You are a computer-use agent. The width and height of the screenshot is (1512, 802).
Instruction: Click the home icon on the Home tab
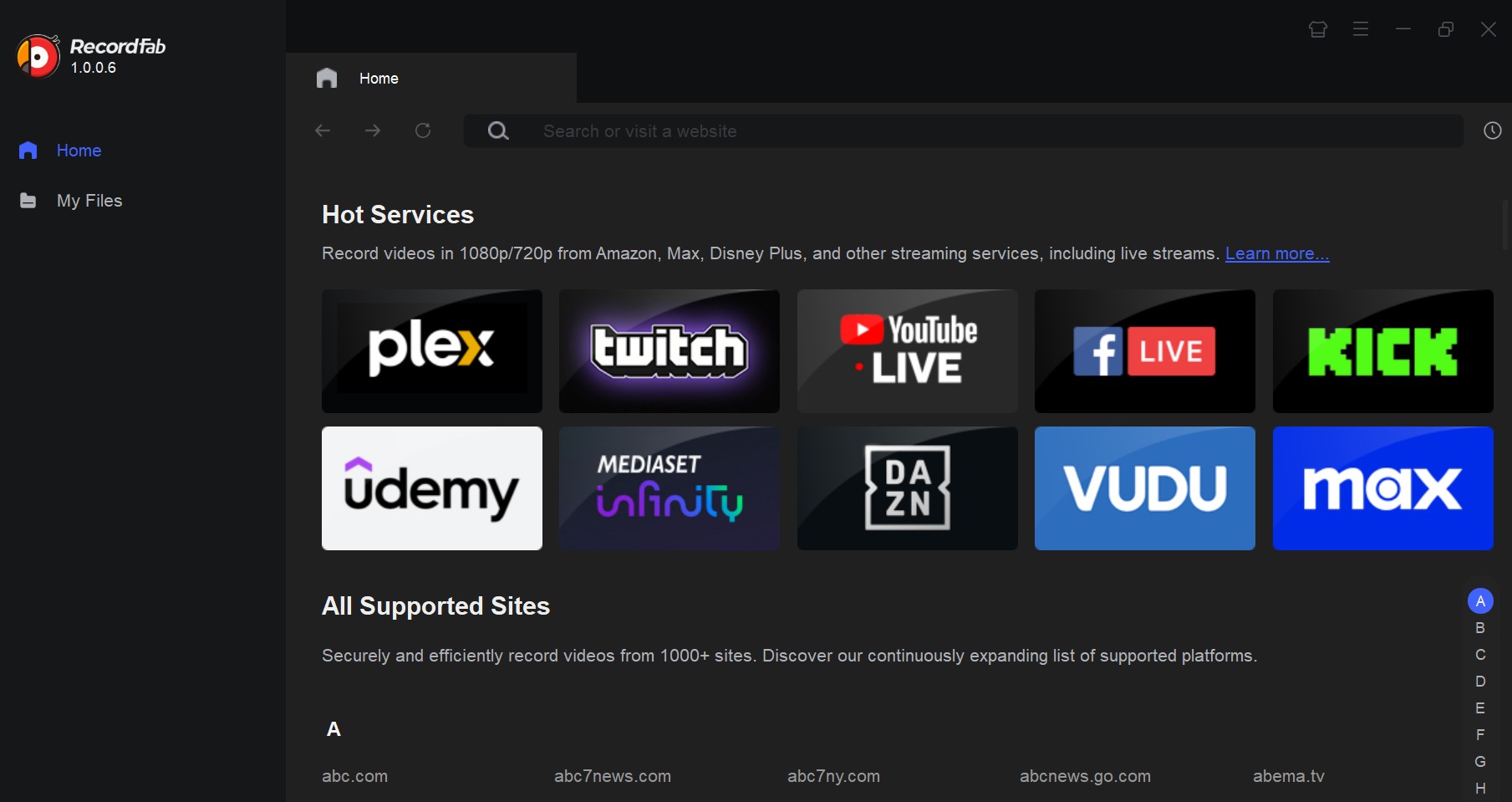[x=327, y=78]
